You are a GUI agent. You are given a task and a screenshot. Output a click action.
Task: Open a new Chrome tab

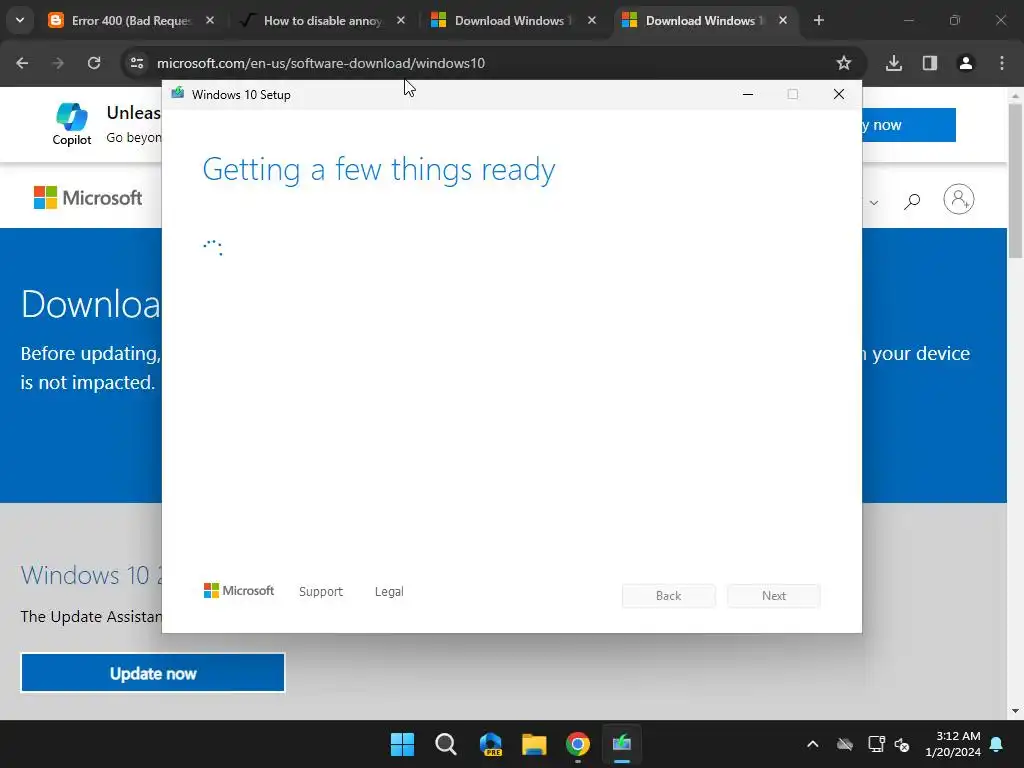tap(819, 20)
